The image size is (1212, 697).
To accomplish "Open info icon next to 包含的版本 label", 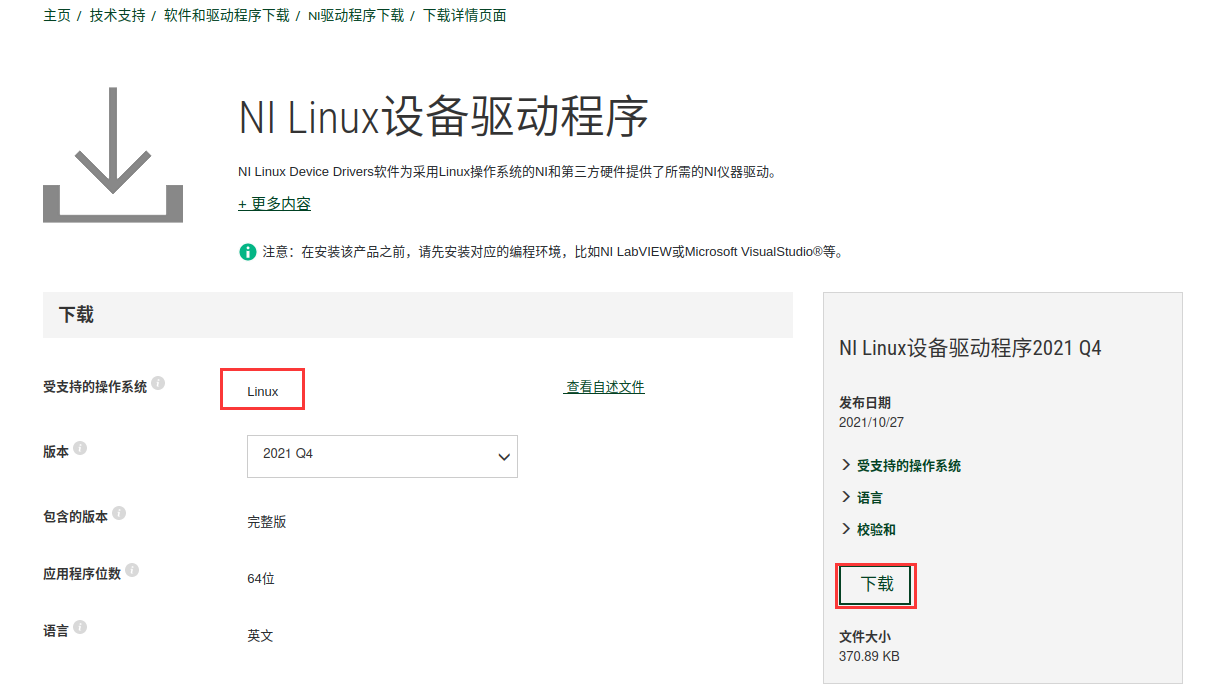I will tap(119, 513).
